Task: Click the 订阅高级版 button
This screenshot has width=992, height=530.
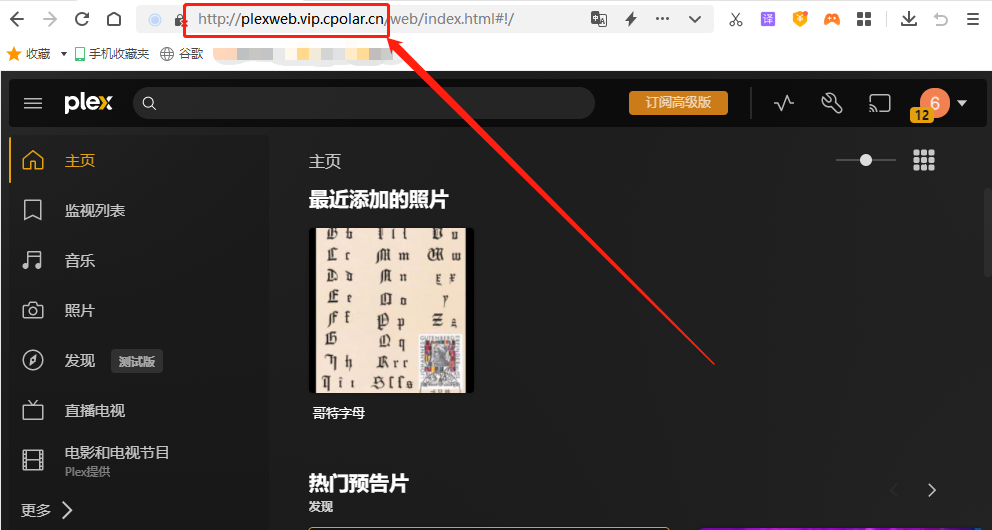Action: pyautogui.click(x=678, y=102)
